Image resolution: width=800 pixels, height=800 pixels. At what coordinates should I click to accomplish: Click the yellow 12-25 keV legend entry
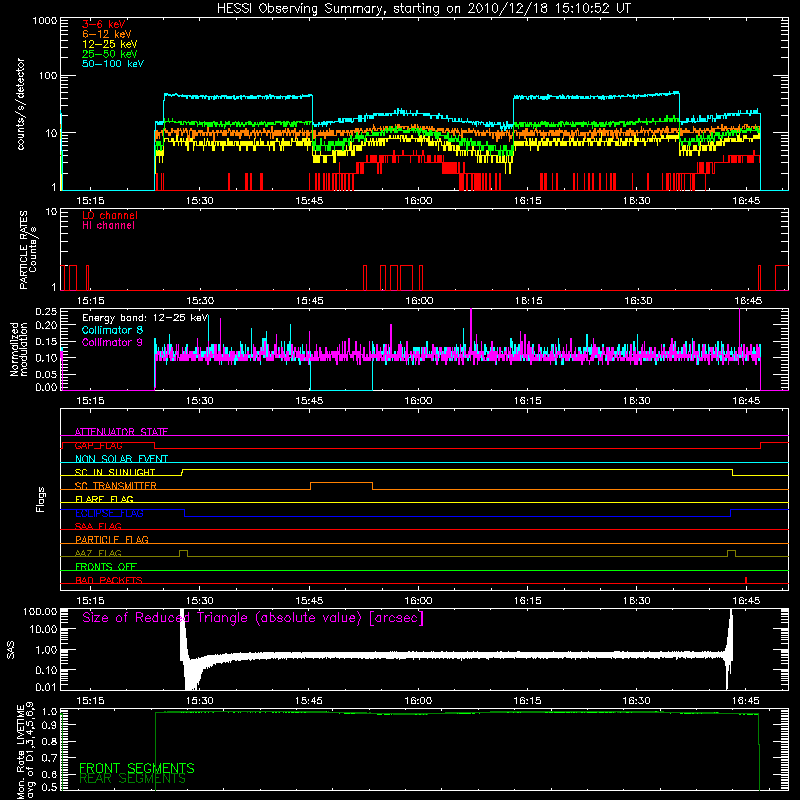[x=110, y=44]
